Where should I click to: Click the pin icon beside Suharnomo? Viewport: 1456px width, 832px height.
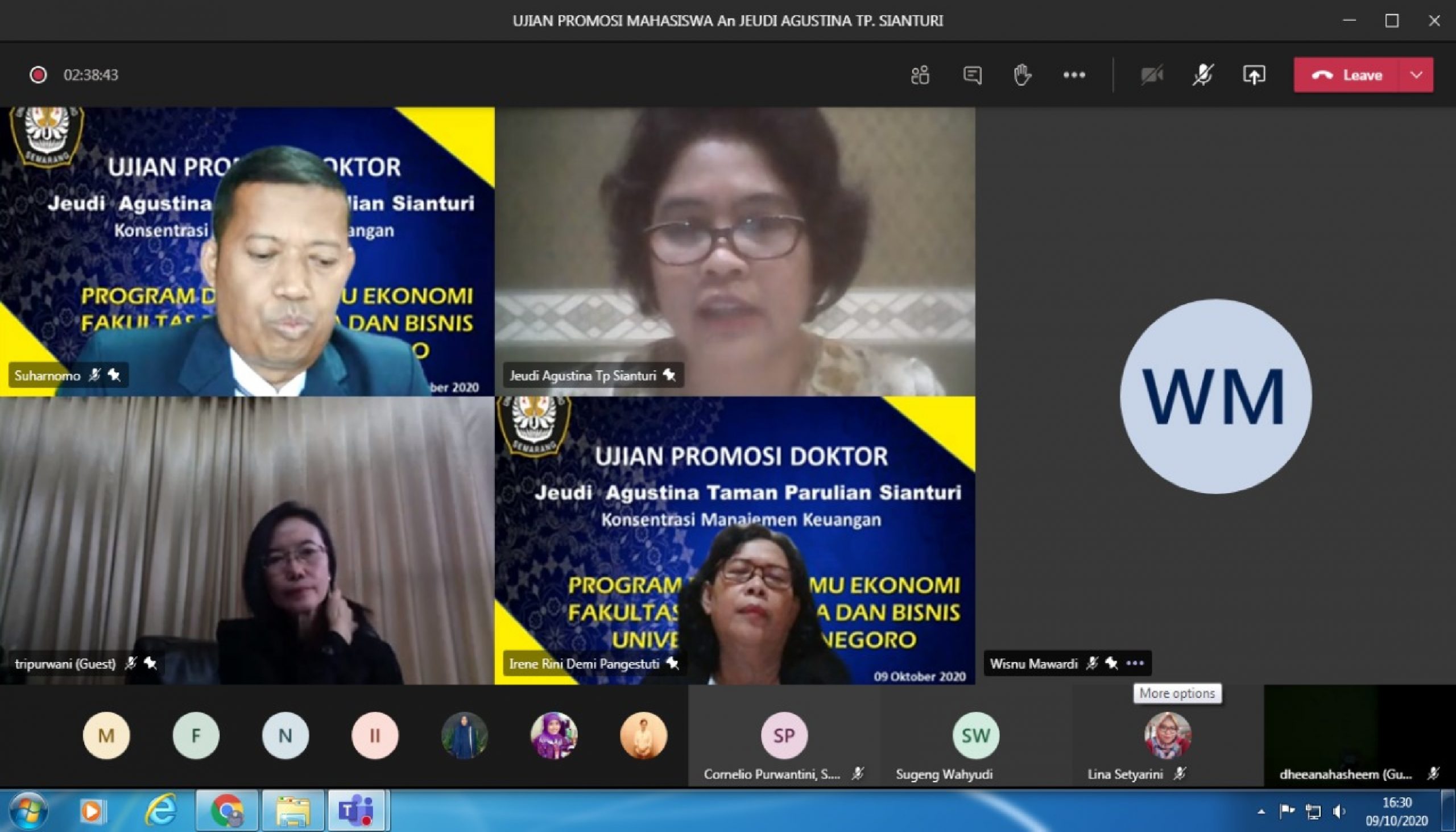click(114, 375)
